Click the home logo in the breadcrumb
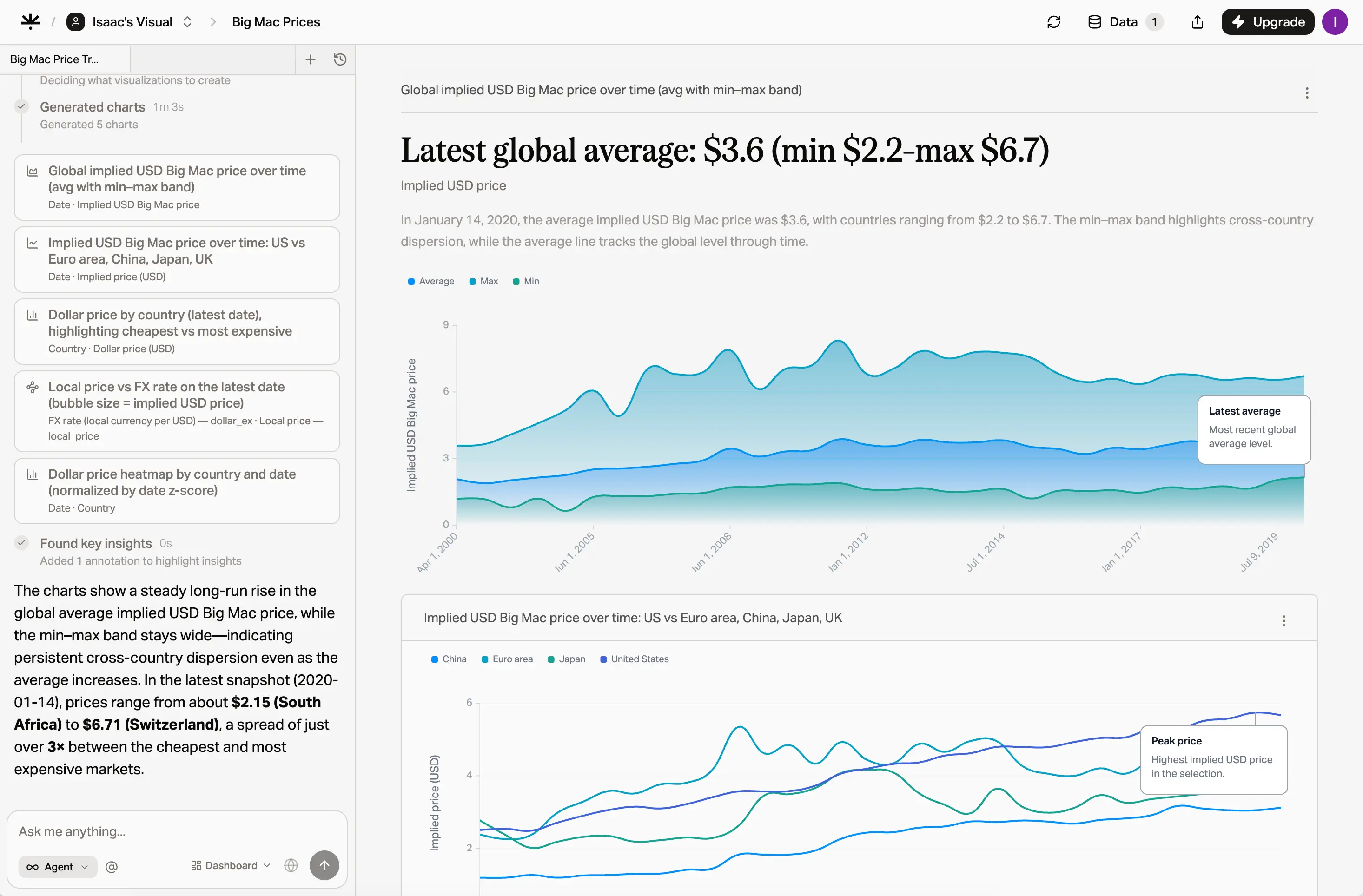 point(30,21)
